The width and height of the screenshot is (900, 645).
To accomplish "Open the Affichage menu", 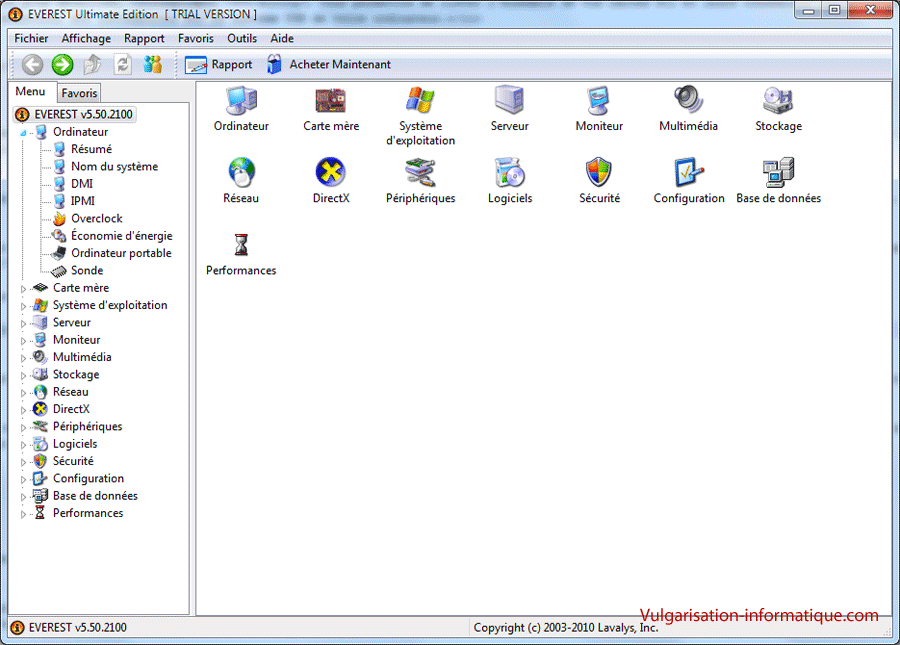I will pos(86,38).
